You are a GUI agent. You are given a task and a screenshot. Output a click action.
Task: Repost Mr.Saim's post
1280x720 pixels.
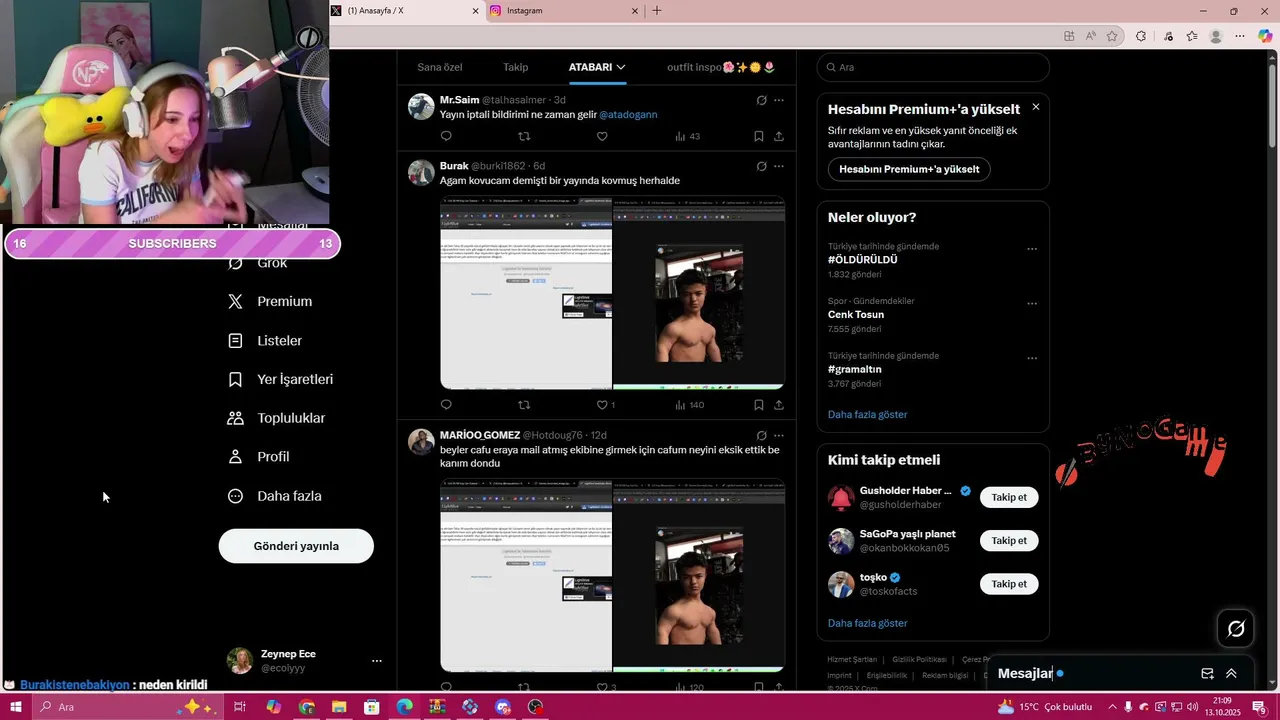(x=524, y=136)
